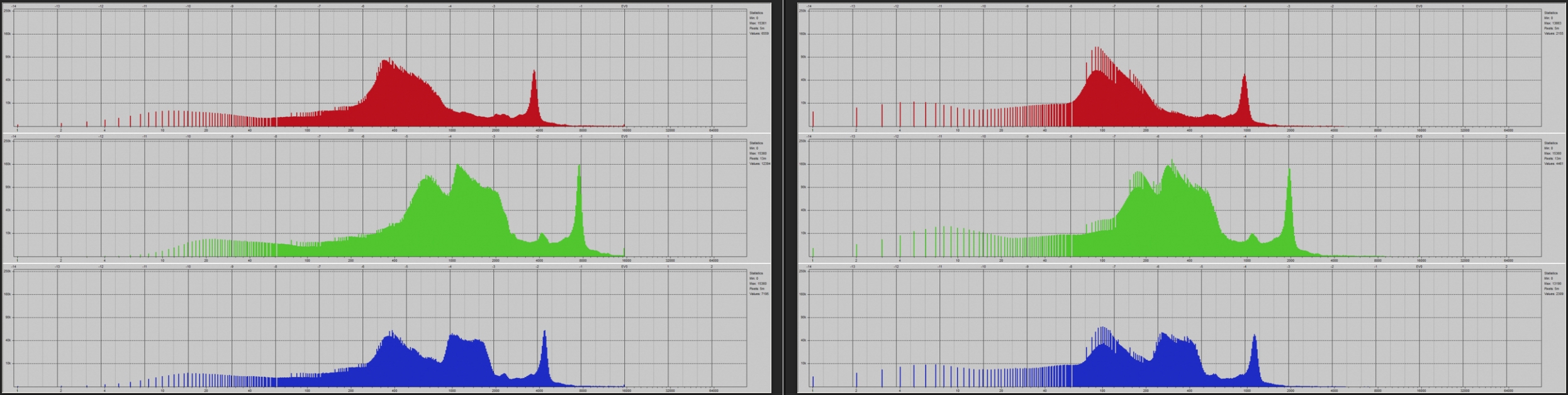Click the EV0 marker above left red histogram
The width and height of the screenshot is (1568, 395).
(624, 6)
